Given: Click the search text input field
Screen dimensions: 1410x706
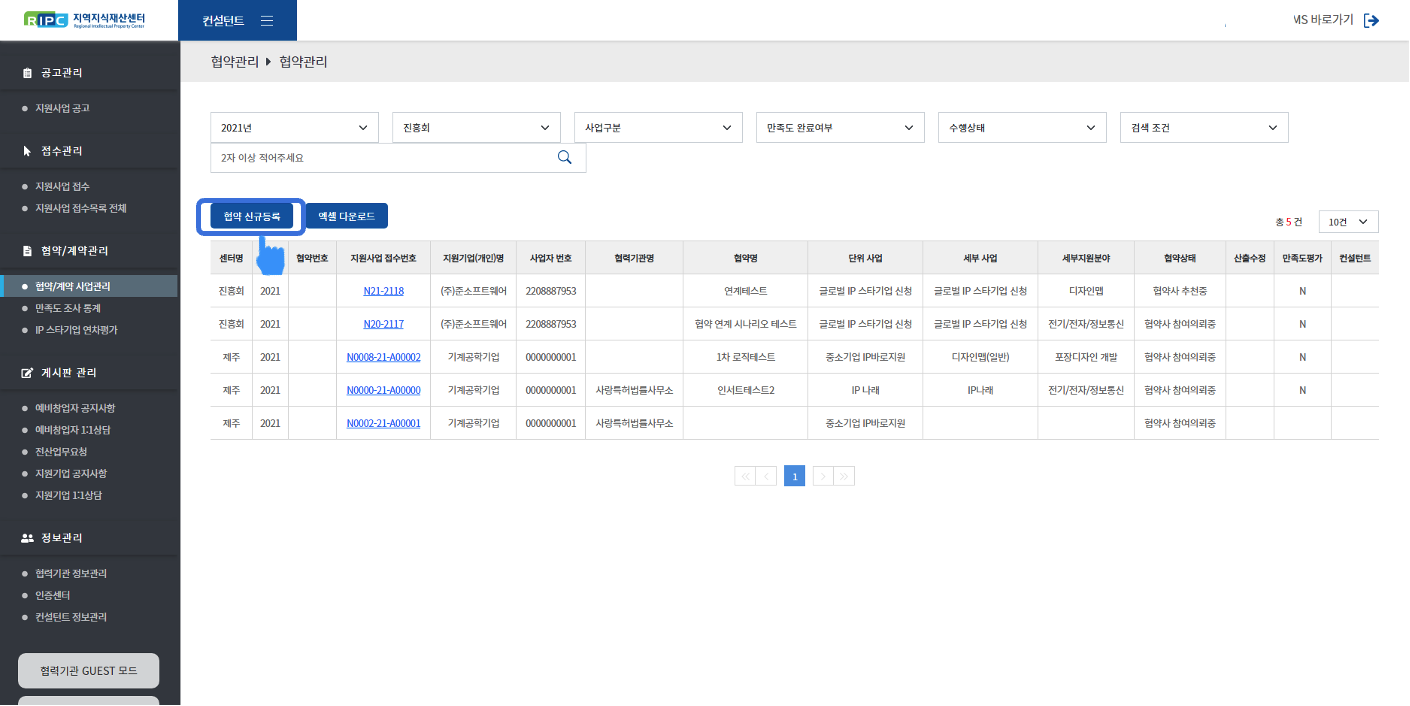Looking at the screenshot, I should tap(380, 158).
